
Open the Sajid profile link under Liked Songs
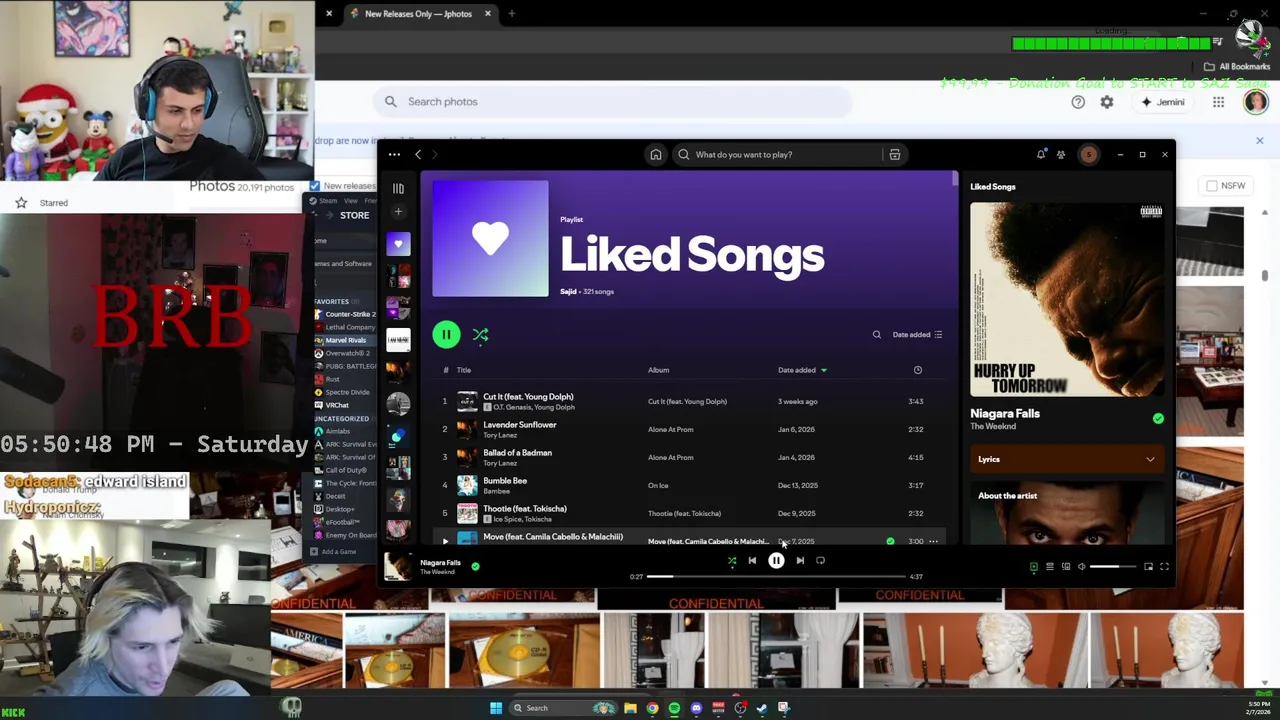tap(568, 292)
